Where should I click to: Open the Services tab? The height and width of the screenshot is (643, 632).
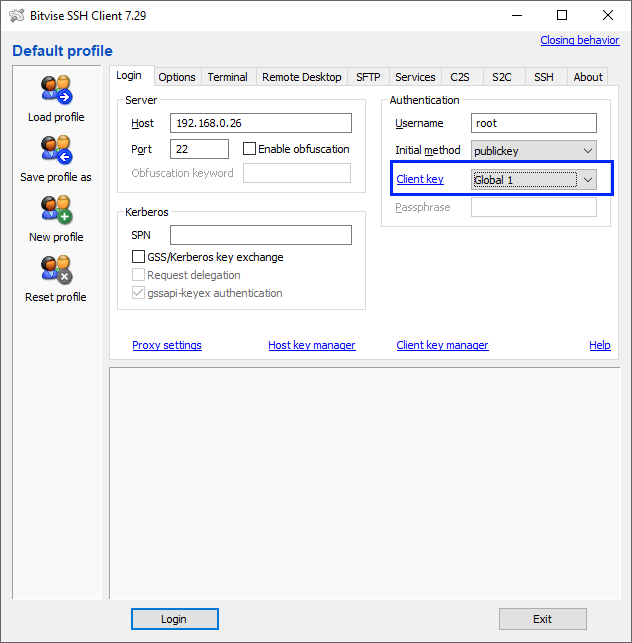[x=415, y=77]
